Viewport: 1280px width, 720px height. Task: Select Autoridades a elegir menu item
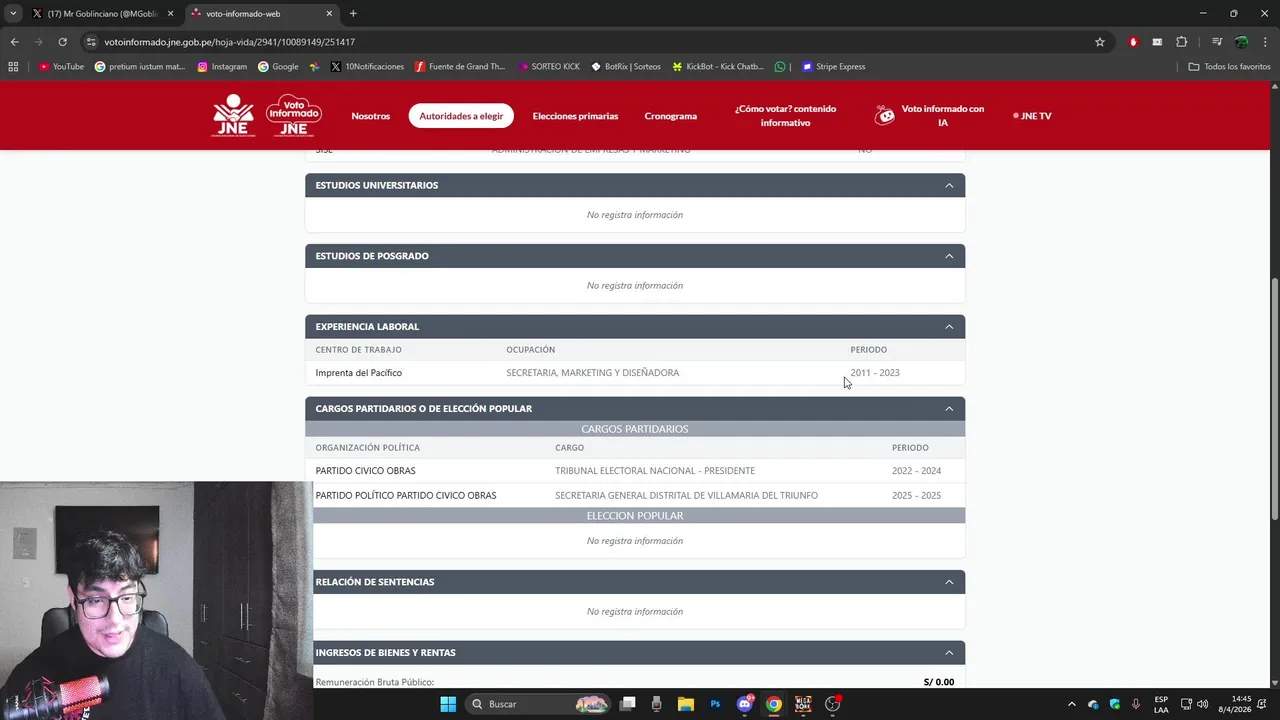tap(461, 116)
